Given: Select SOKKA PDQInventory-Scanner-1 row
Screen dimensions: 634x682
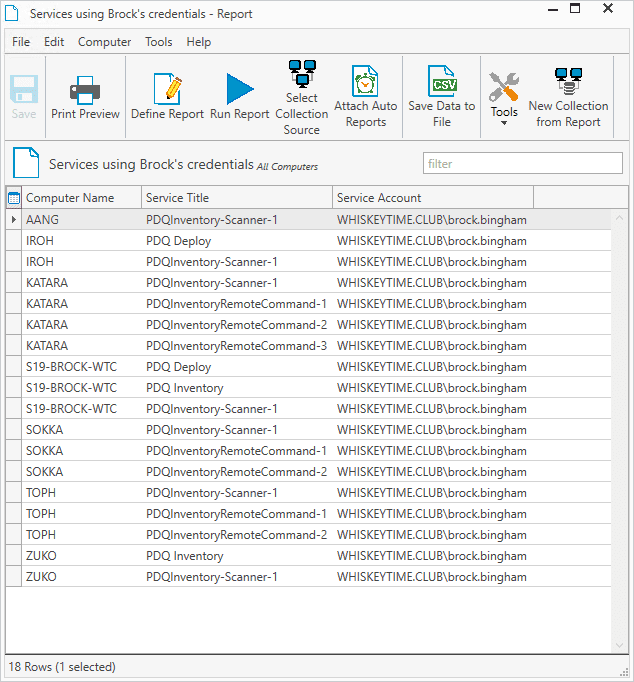Looking at the screenshot, I should [308, 430].
